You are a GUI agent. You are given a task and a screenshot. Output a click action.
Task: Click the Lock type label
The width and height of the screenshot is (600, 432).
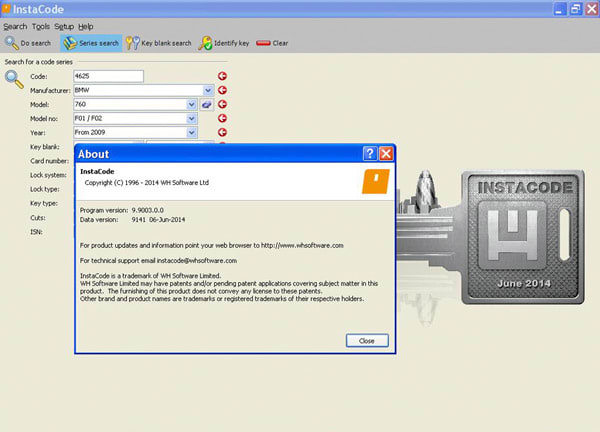[45, 189]
